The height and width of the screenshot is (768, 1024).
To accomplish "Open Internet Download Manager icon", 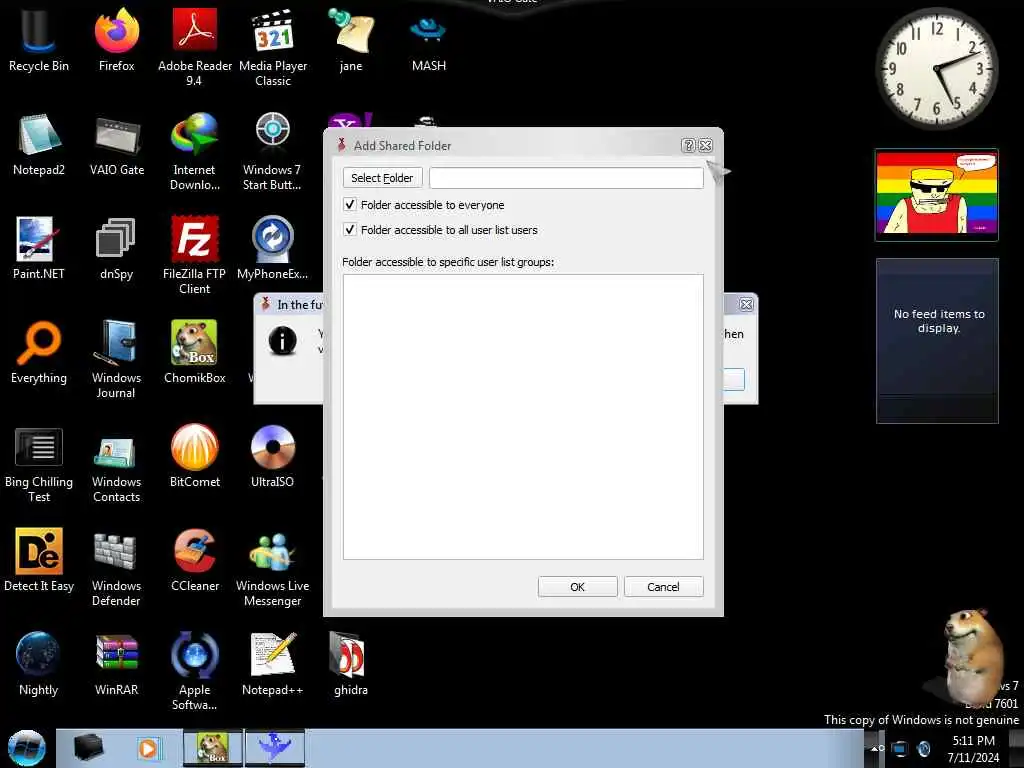I will pyautogui.click(x=194, y=152).
